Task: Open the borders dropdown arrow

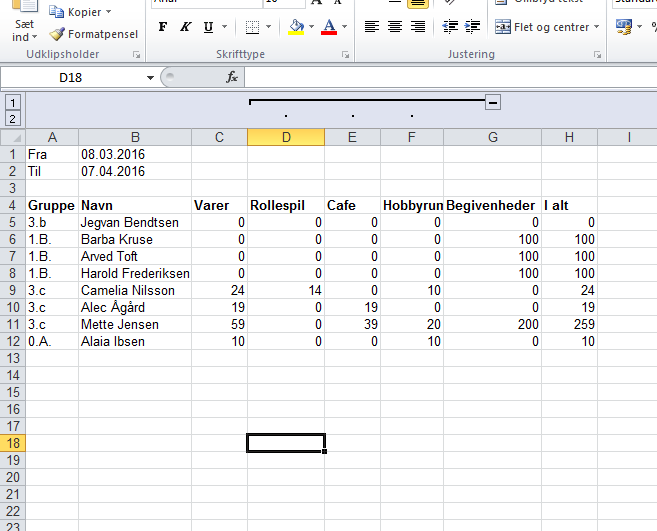Action: (x=269, y=27)
